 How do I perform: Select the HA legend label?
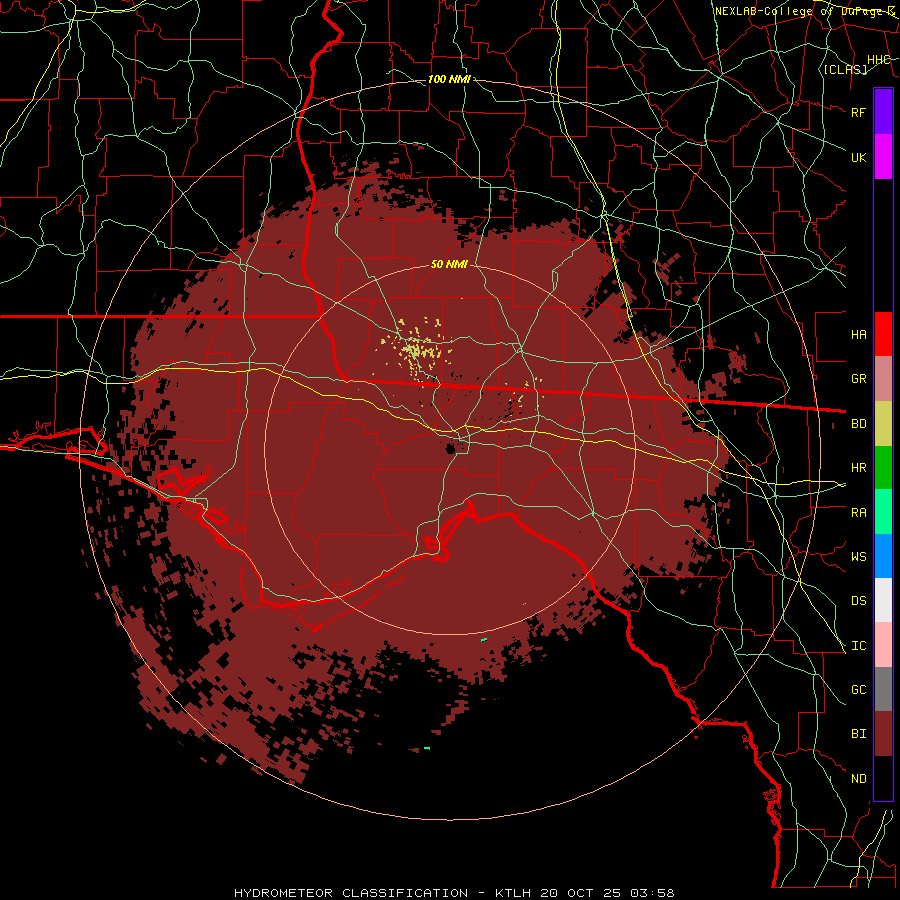859,334
